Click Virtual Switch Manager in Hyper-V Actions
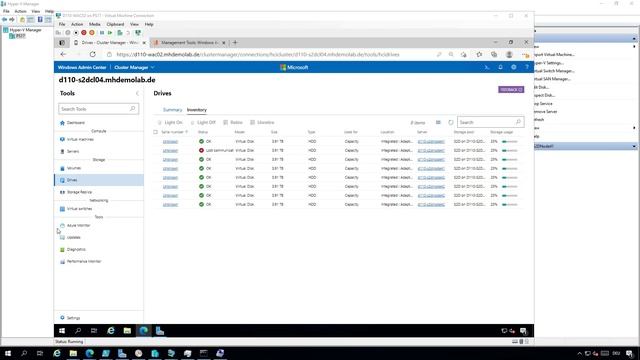 554,71
